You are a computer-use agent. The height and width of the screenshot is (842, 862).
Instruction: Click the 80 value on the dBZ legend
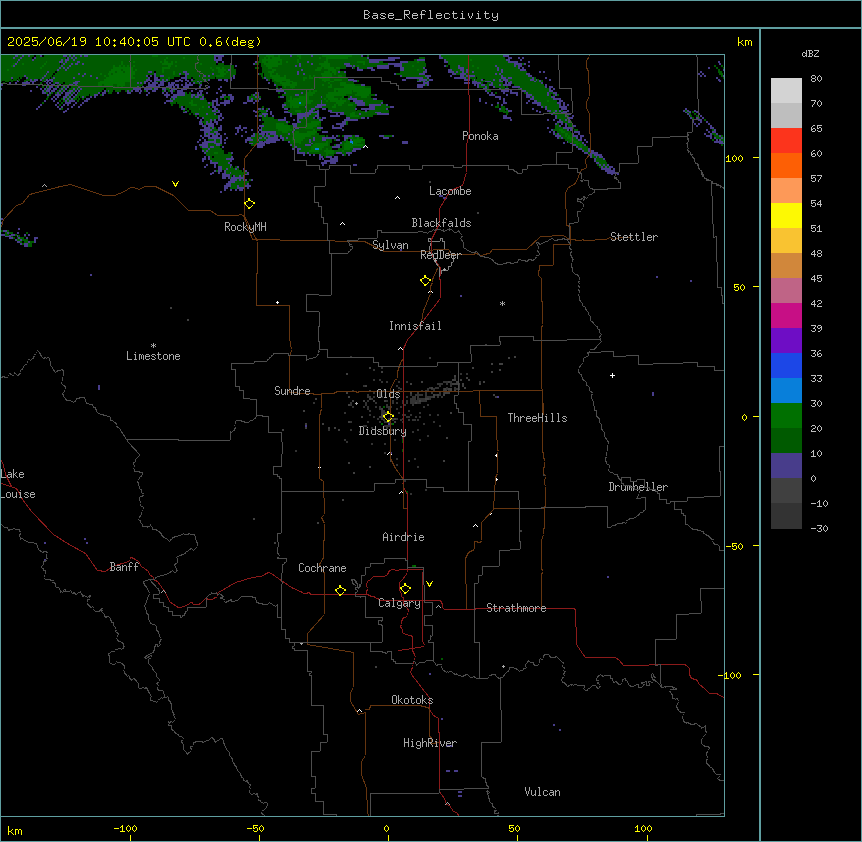(816, 79)
